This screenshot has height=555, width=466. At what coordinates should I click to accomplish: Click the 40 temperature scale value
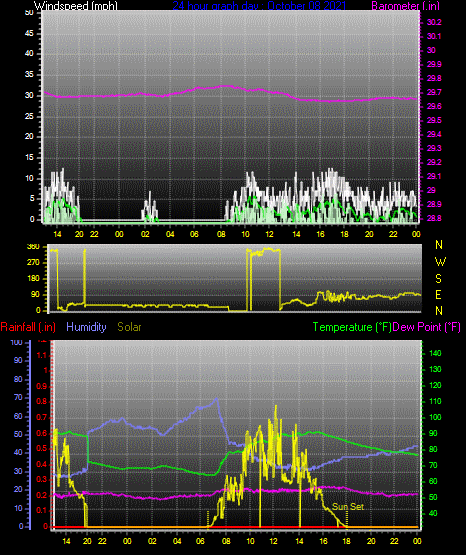(x=433, y=513)
